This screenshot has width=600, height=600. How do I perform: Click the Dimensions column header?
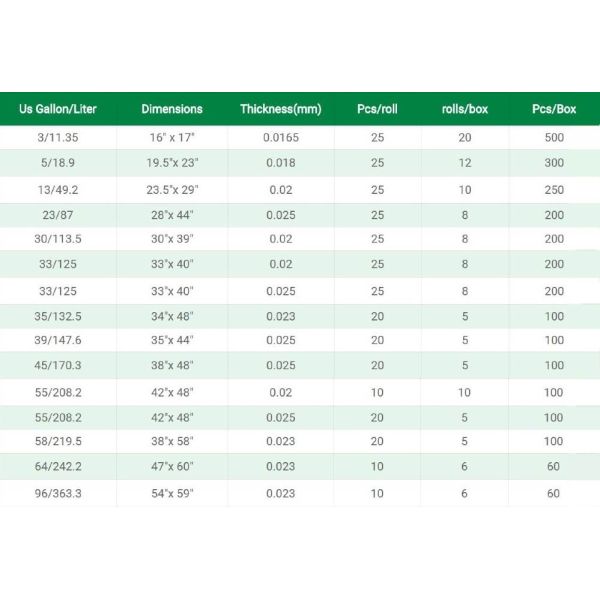point(172,109)
